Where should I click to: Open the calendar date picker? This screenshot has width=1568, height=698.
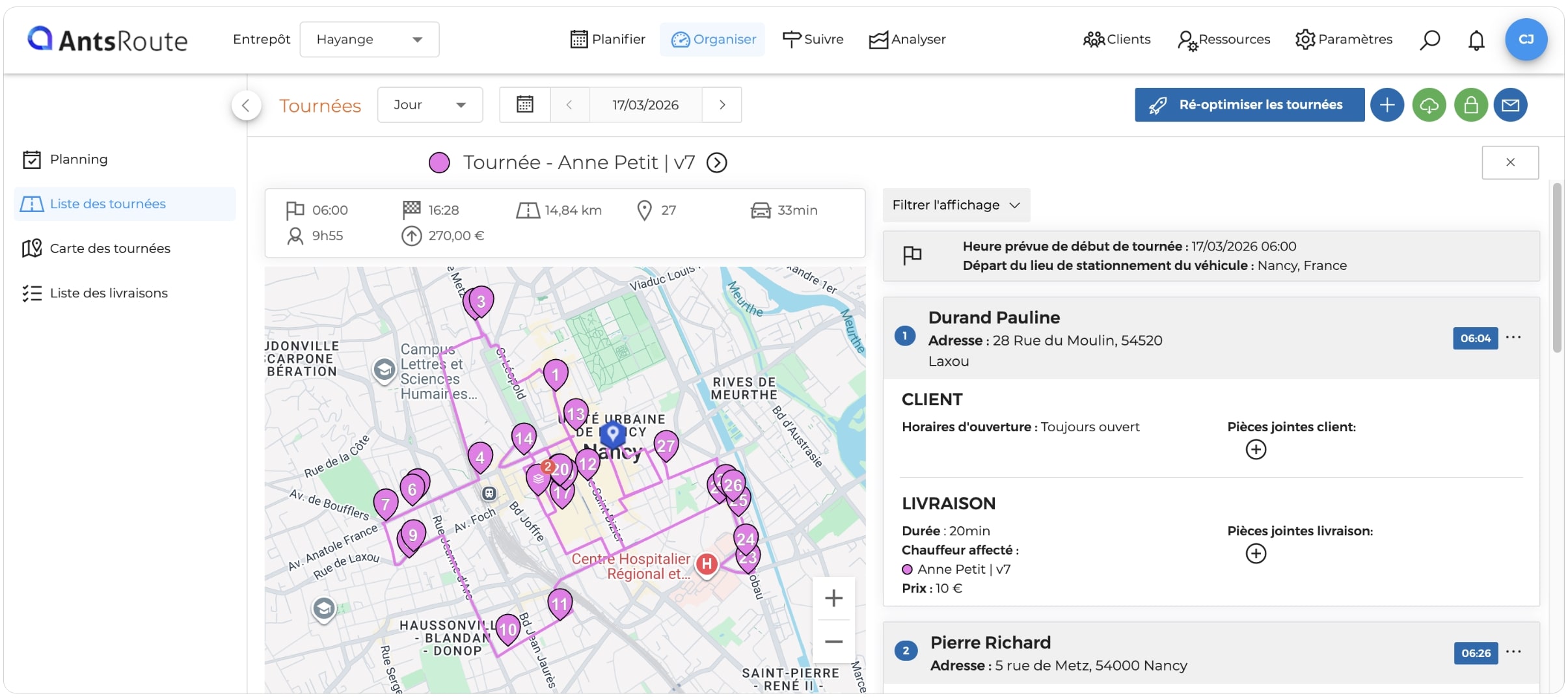pyautogui.click(x=524, y=105)
